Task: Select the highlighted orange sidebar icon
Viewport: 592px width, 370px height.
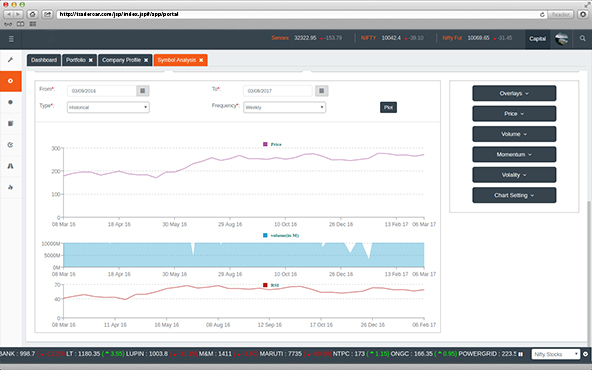Action: [x=11, y=81]
